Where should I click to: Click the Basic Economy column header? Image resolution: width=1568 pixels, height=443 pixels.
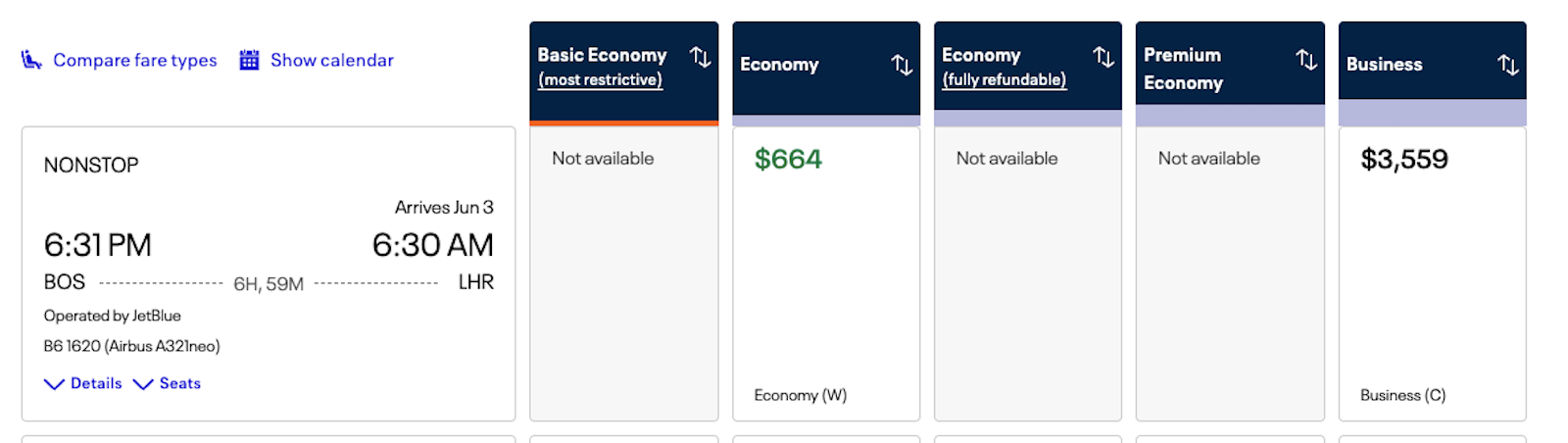point(602,55)
